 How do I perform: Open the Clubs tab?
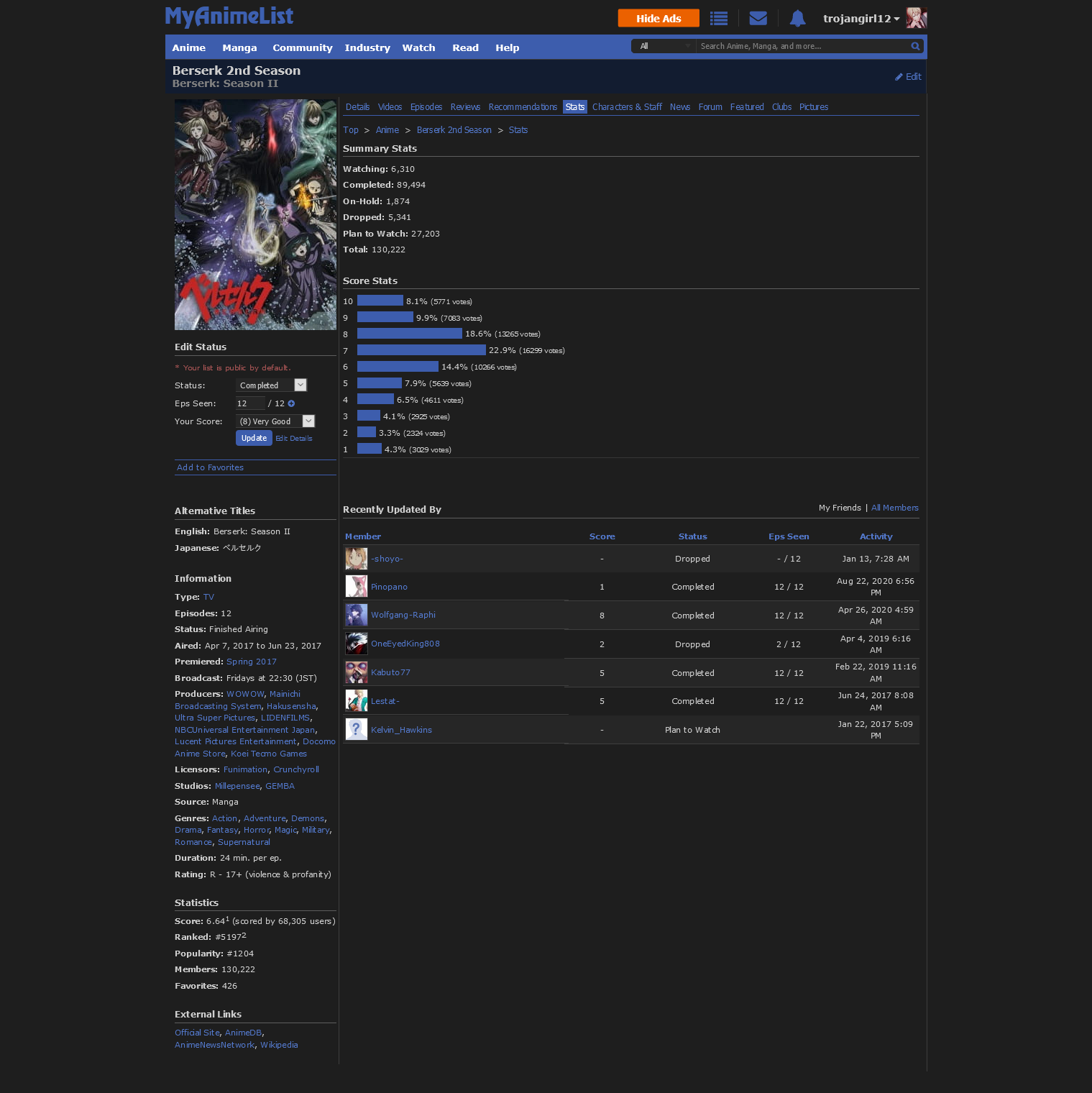click(781, 107)
